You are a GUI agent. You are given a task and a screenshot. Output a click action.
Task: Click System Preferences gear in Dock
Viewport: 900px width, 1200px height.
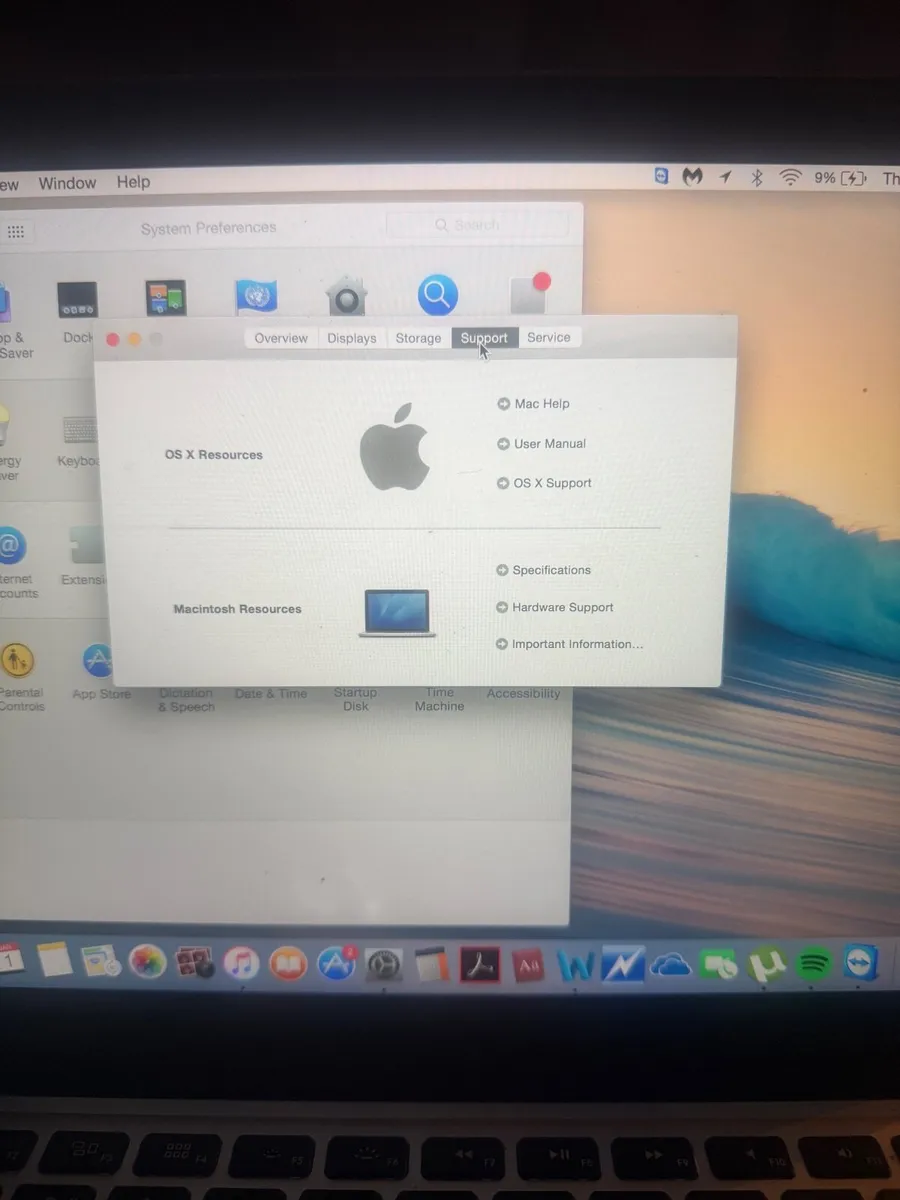coord(384,965)
